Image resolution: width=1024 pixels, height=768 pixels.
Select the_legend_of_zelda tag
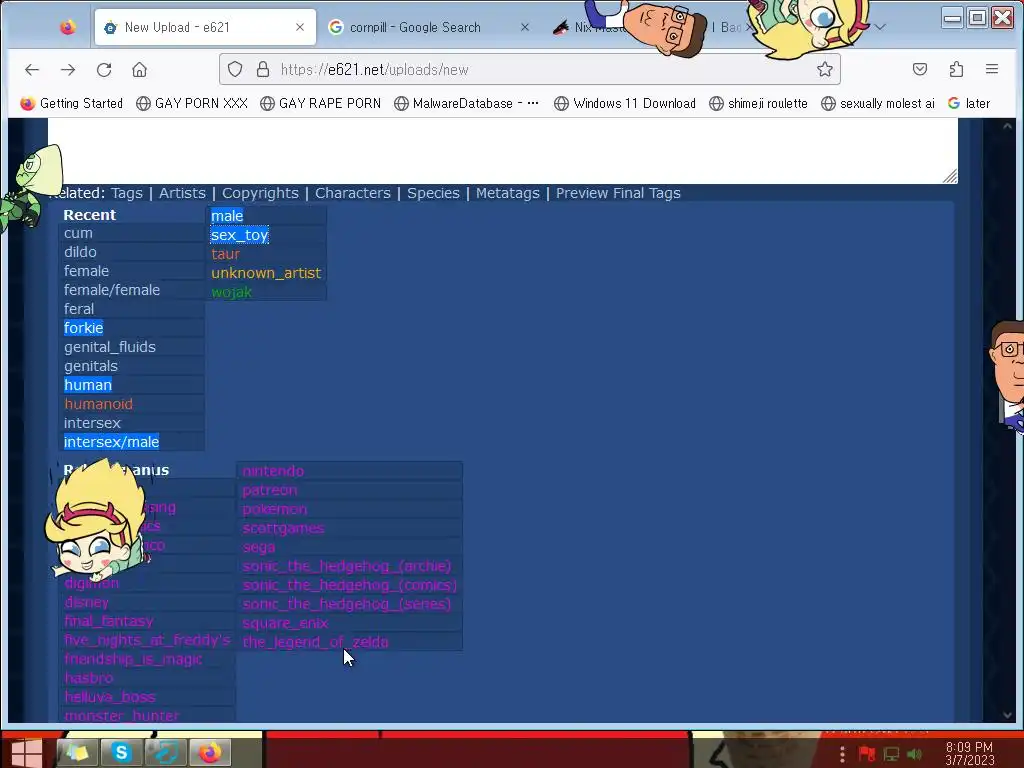click(315, 641)
